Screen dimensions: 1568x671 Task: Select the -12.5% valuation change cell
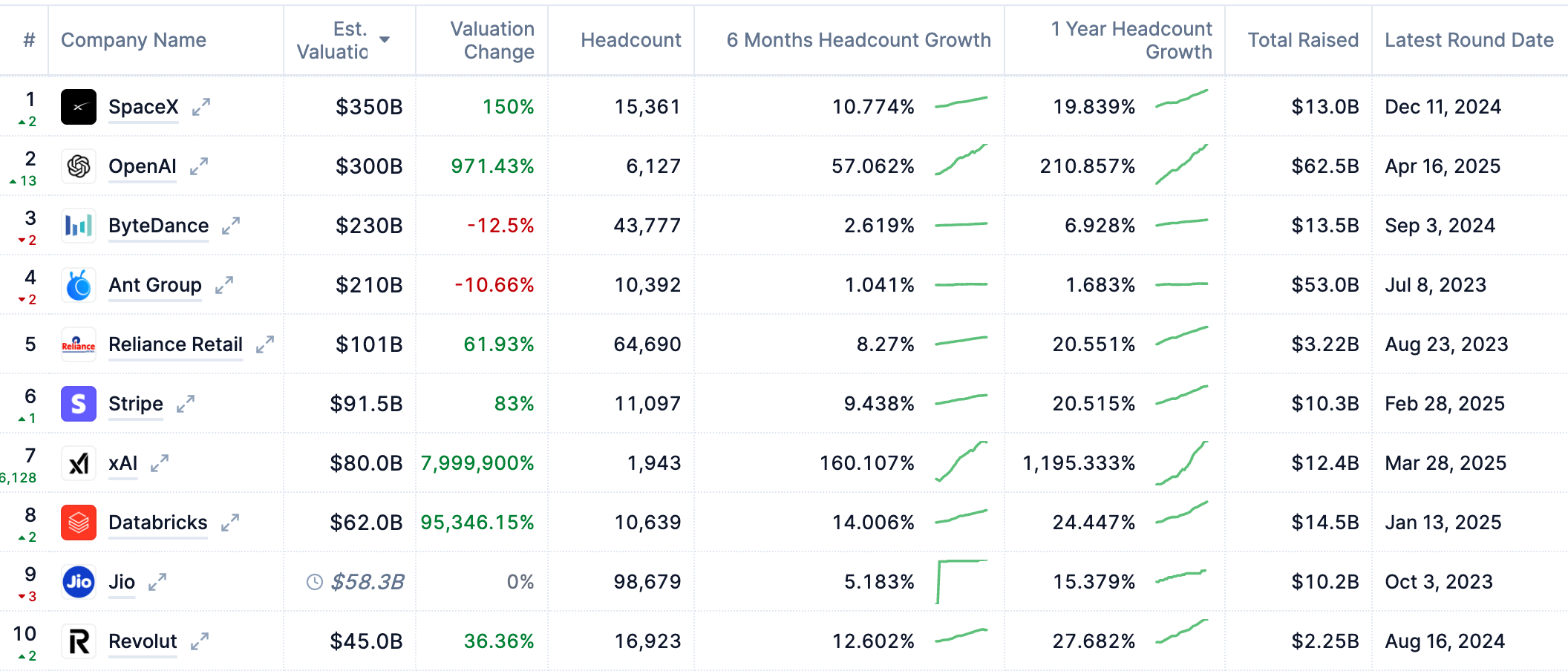point(500,226)
